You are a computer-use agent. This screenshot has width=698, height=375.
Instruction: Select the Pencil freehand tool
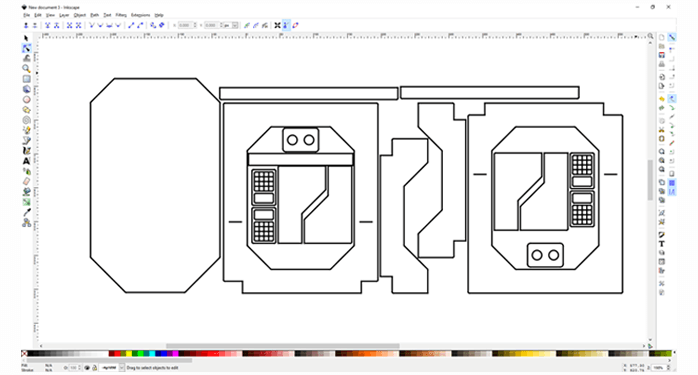click(x=26, y=130)
